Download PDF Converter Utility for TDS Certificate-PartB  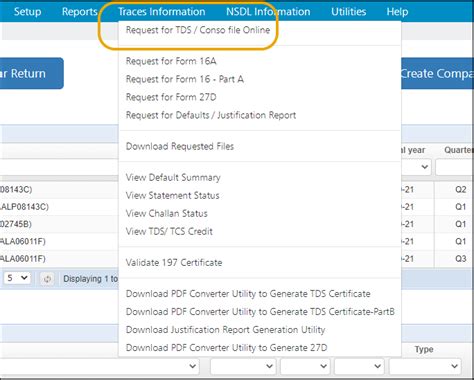coord(260,312)
